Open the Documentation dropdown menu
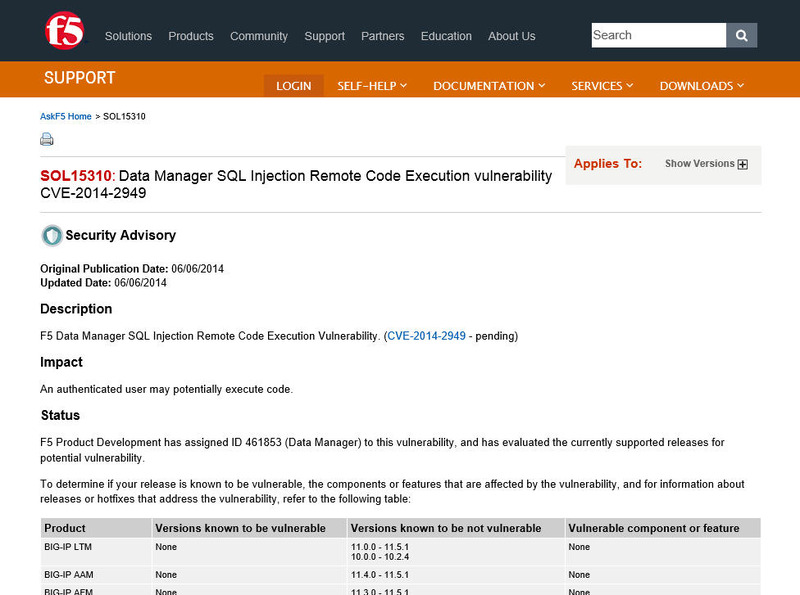The image size is (800, 595). click(x=489, y=86)
